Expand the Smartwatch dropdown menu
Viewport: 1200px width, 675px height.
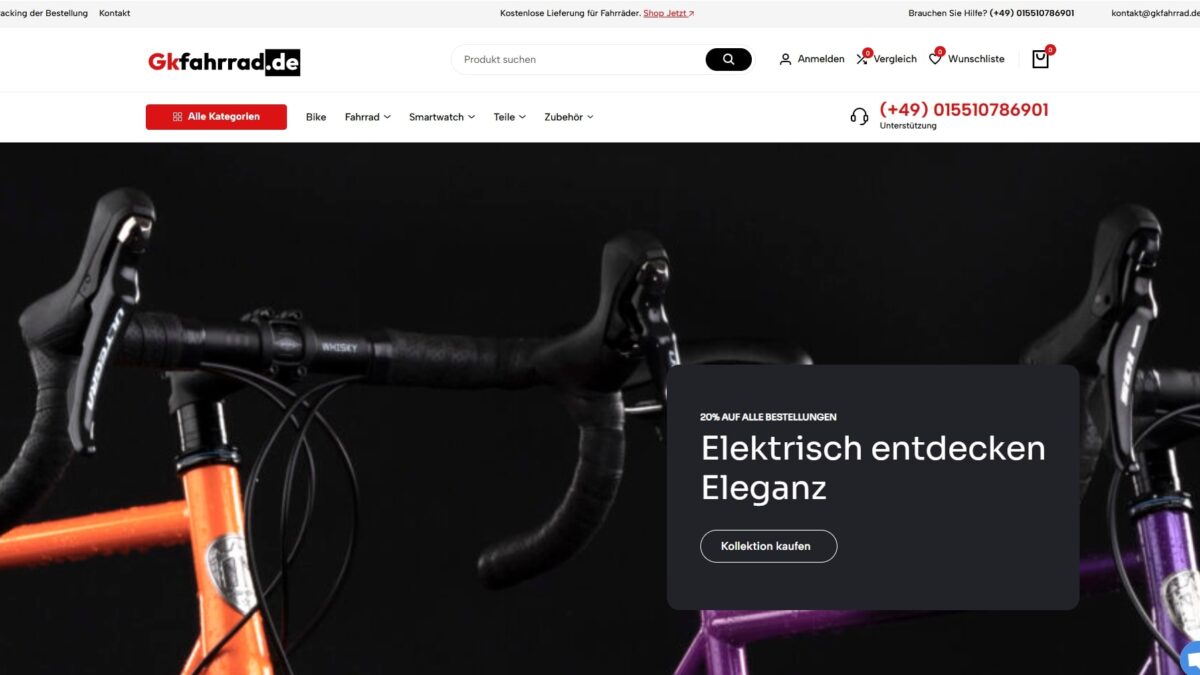pos(442,117)
